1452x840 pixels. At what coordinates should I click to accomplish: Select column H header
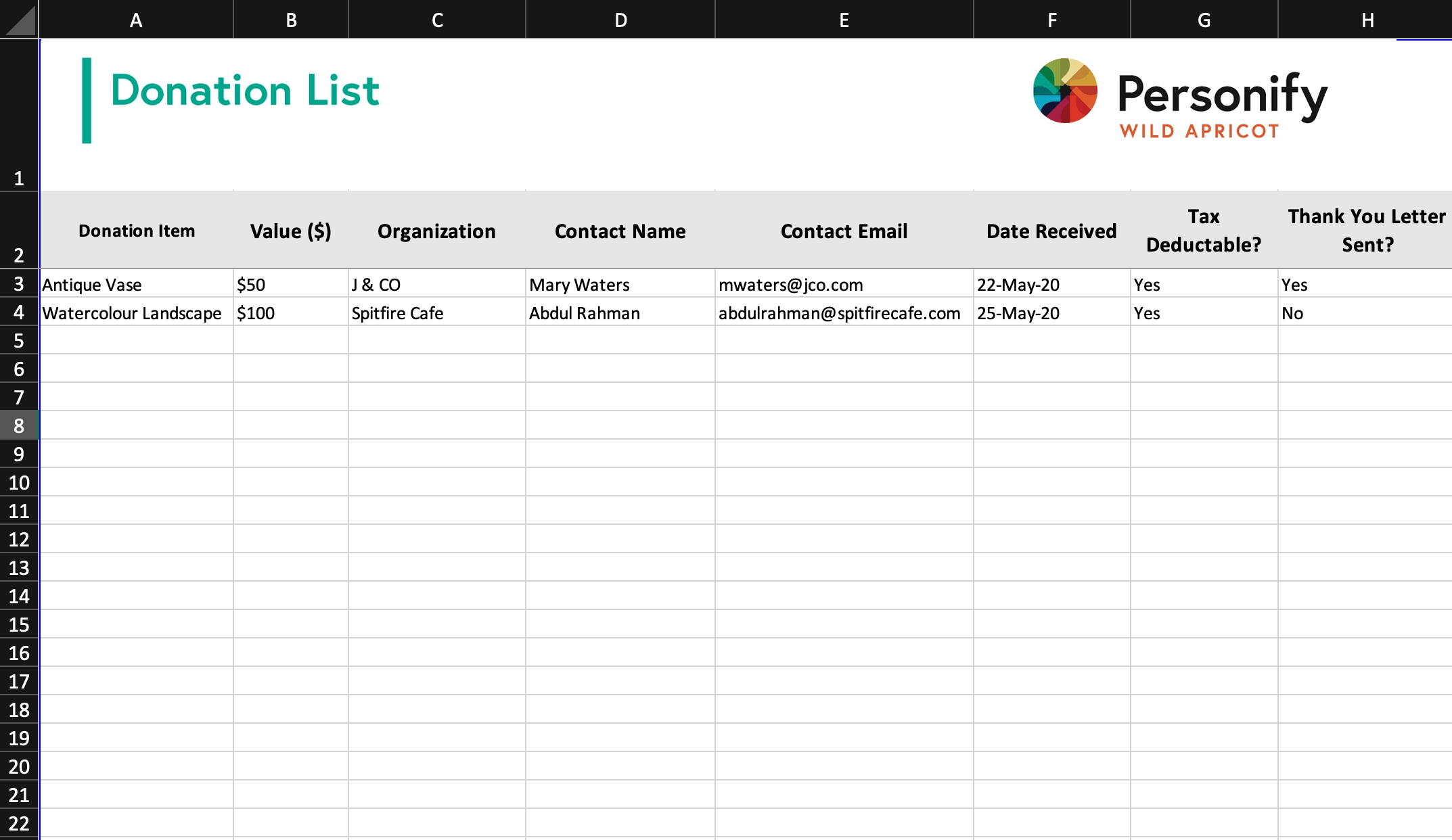click(1365, 20)
